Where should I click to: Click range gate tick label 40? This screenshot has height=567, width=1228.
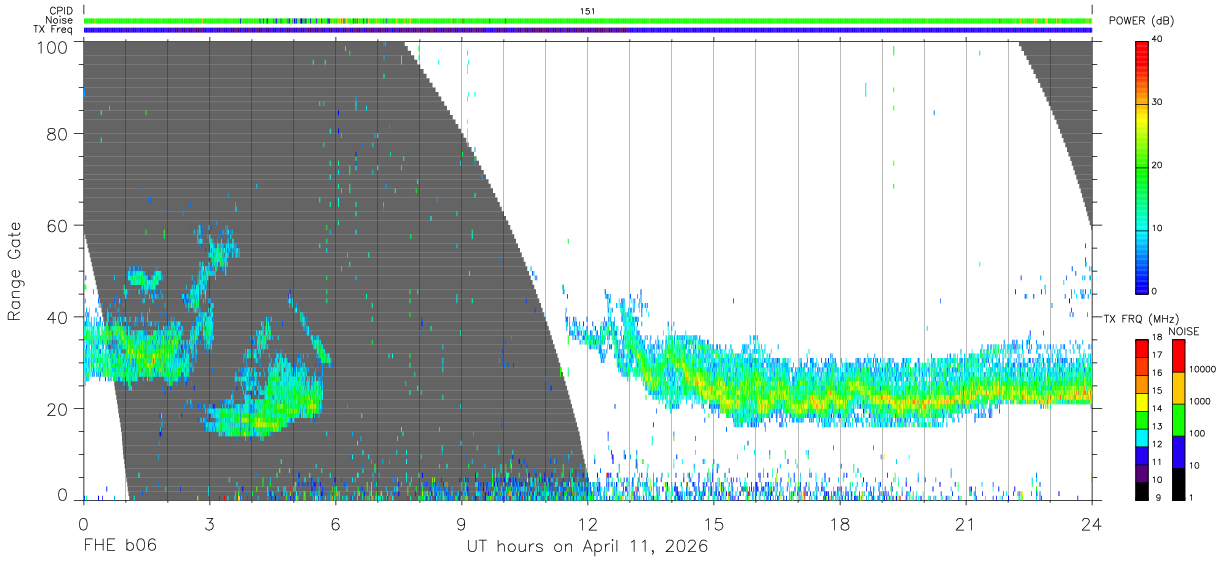click(x=58, y=317)
